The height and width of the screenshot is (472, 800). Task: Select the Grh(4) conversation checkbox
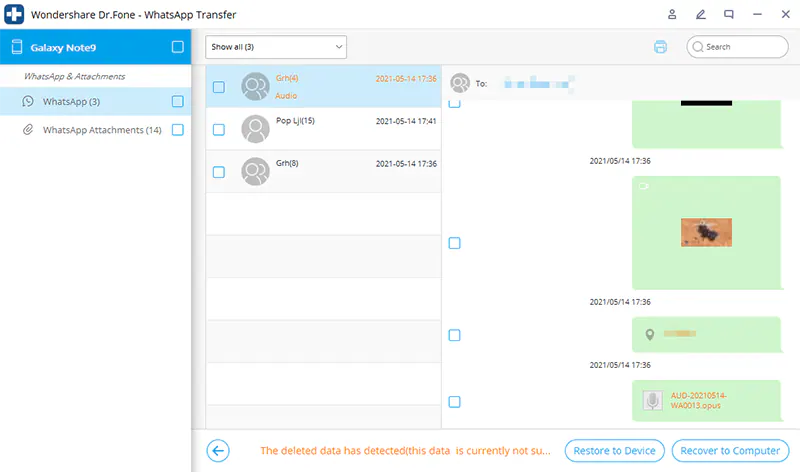click(219, 87)
